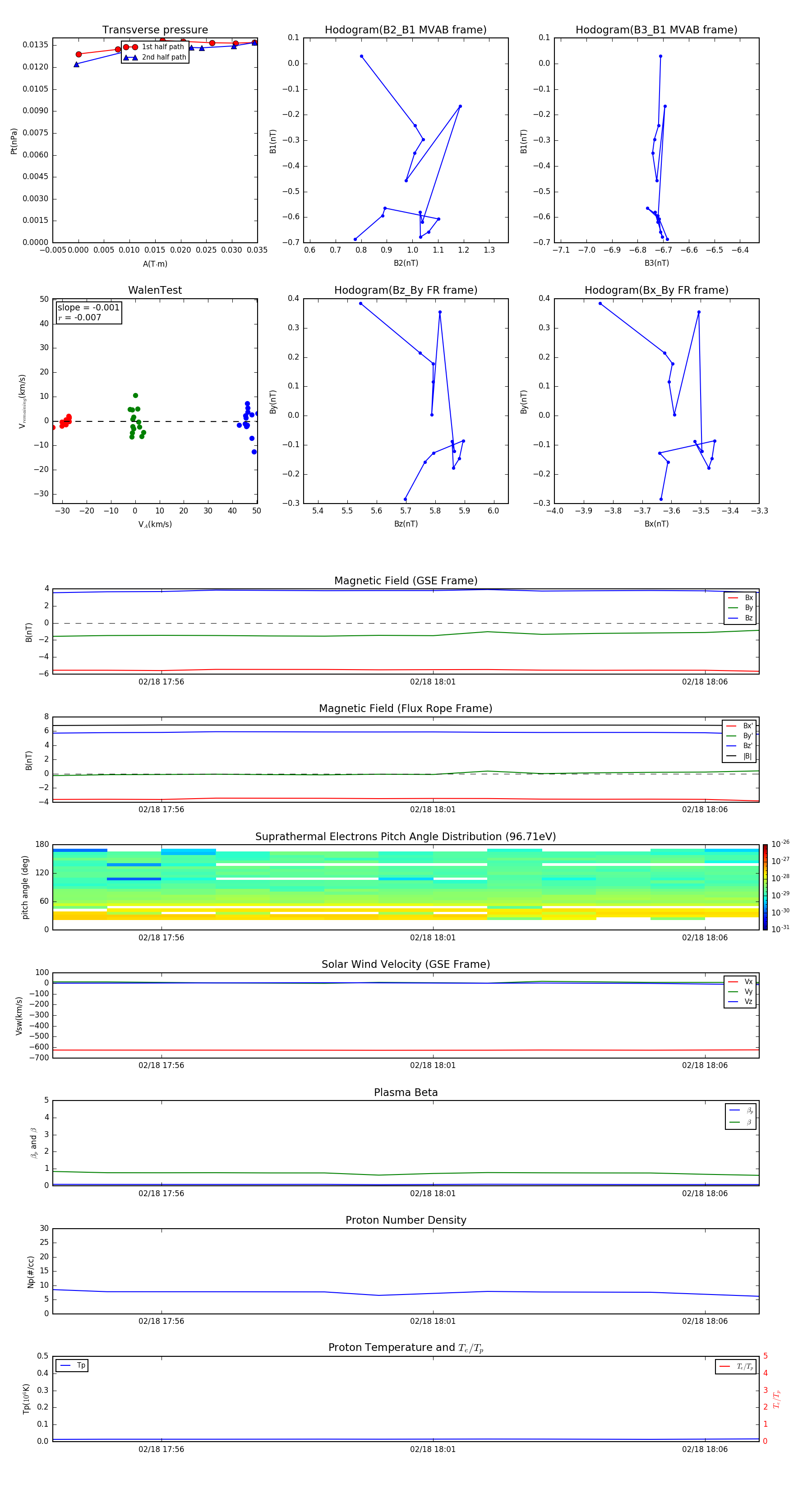
Task: Select Bx entry in GSE magnetic field legend
Action: pos(740,598)
